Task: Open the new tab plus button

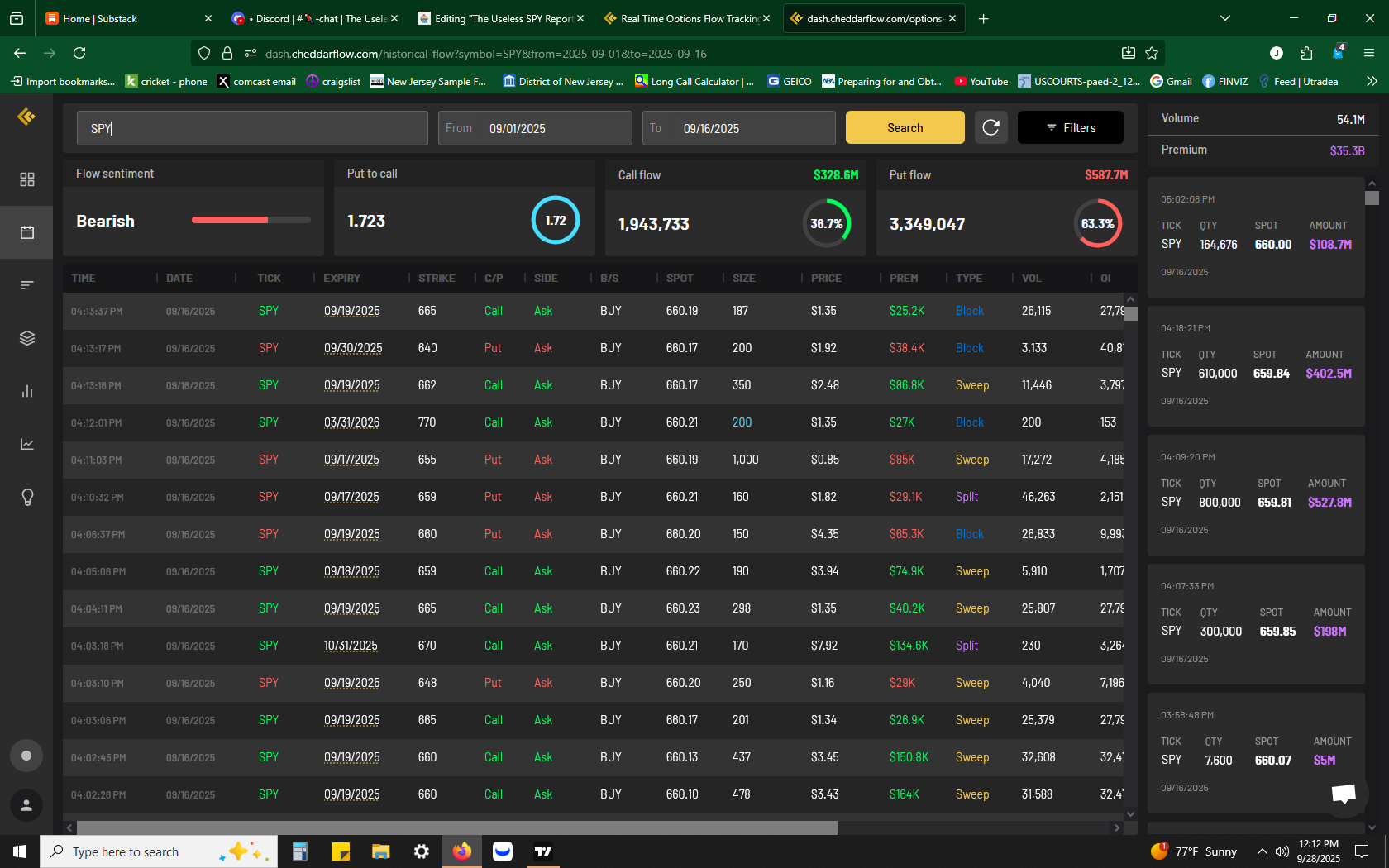Action: 983,18
